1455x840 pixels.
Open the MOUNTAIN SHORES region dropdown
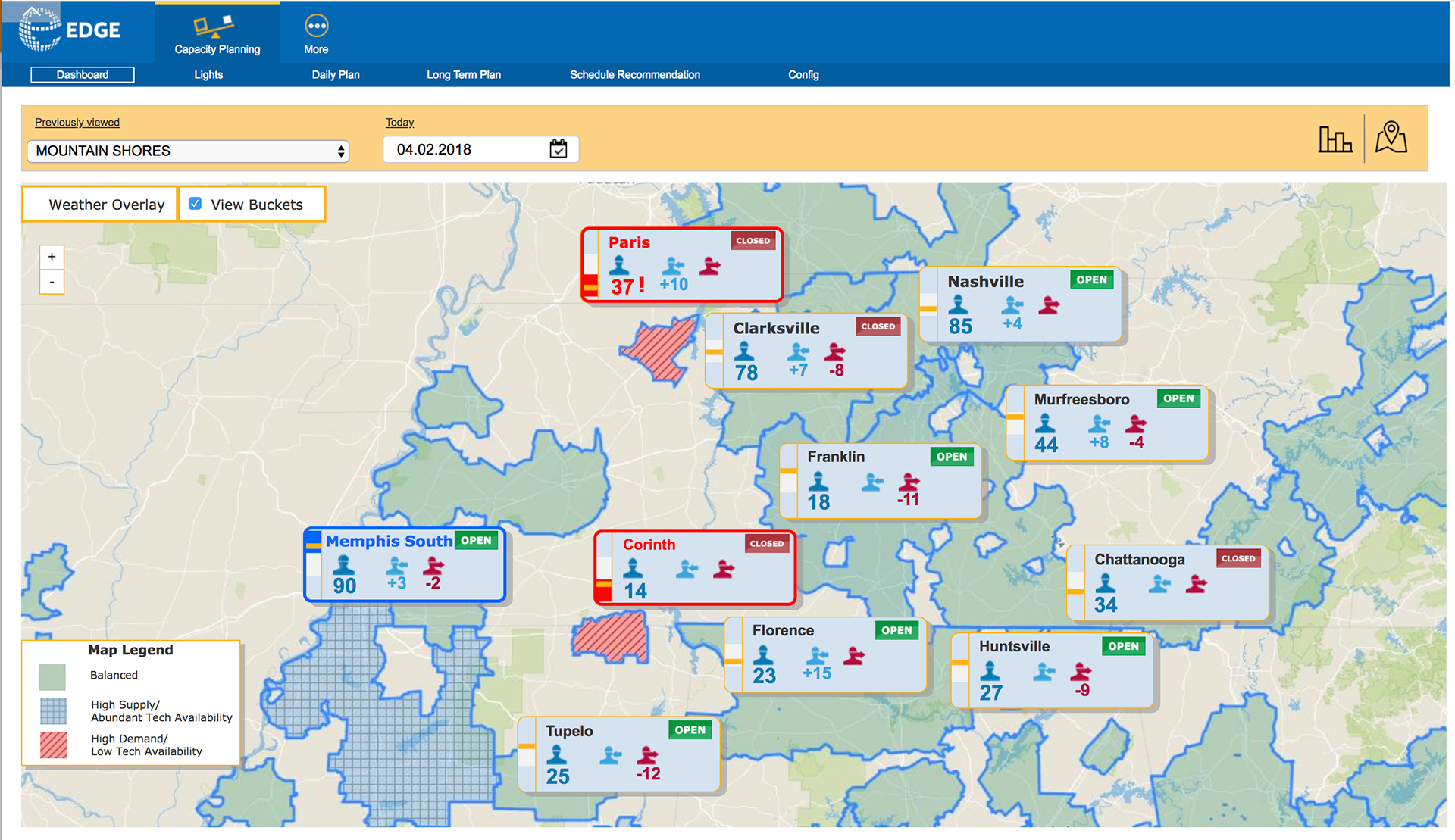[188, 151]
